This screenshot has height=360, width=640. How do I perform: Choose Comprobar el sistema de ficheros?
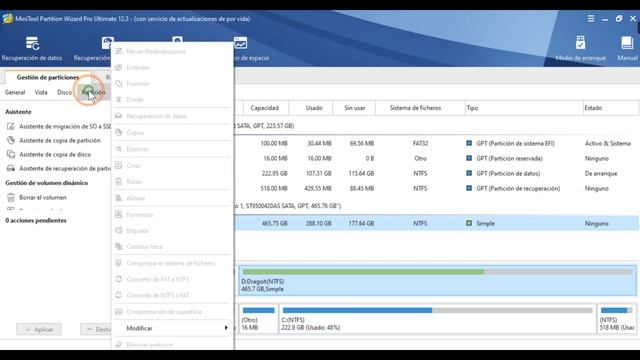pyautogui.click(x=172, y=263)
